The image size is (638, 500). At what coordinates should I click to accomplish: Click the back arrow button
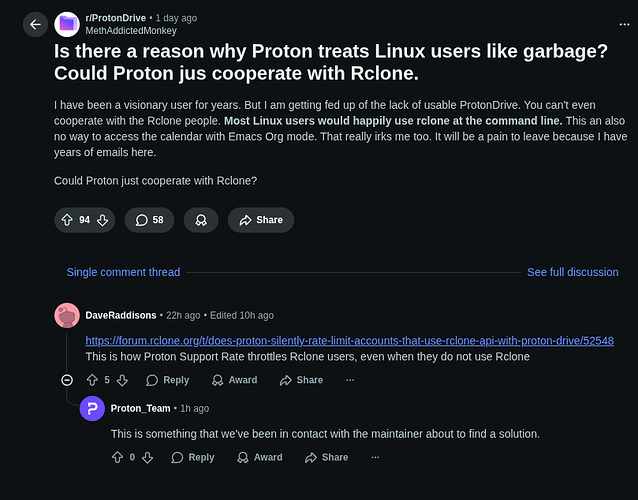36,24
